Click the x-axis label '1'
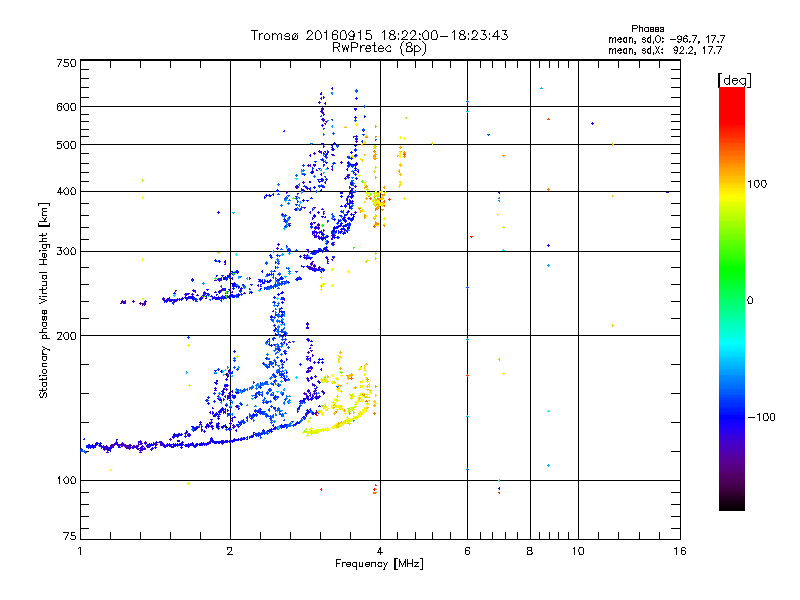 click(80, 551)
